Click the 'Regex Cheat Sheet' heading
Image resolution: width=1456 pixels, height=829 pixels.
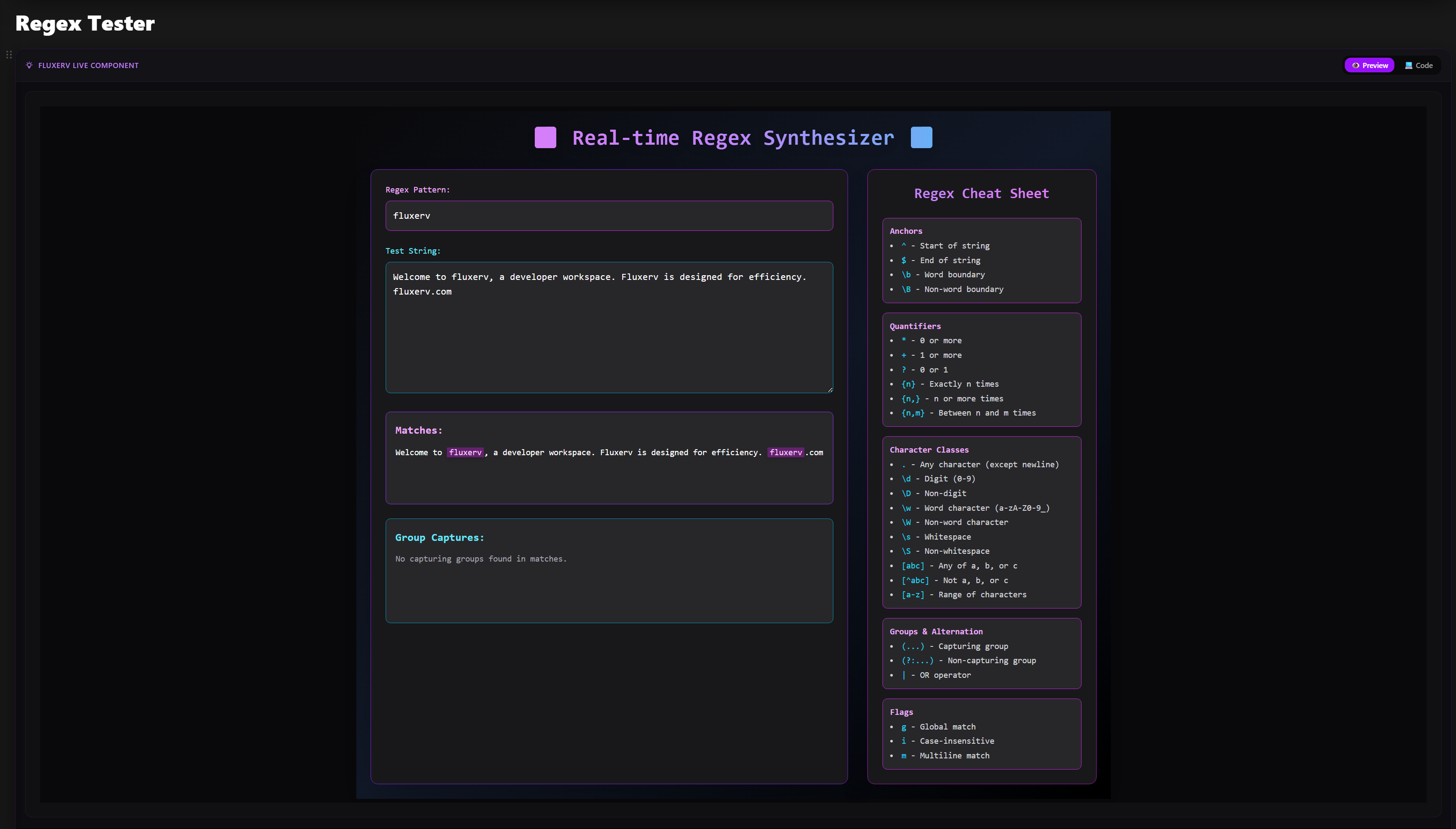[982, 194]
